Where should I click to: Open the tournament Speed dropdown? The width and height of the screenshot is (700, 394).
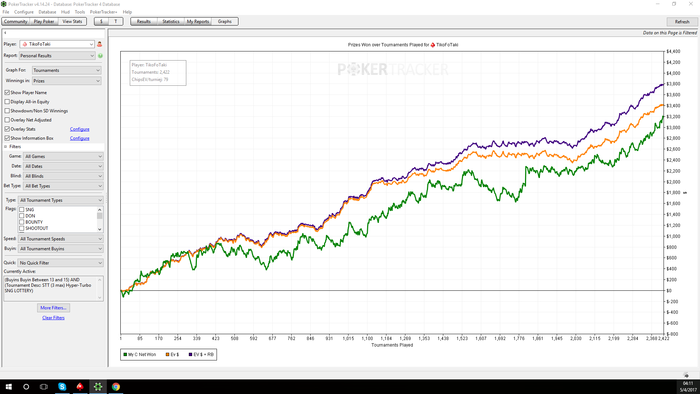pos(61,239)
